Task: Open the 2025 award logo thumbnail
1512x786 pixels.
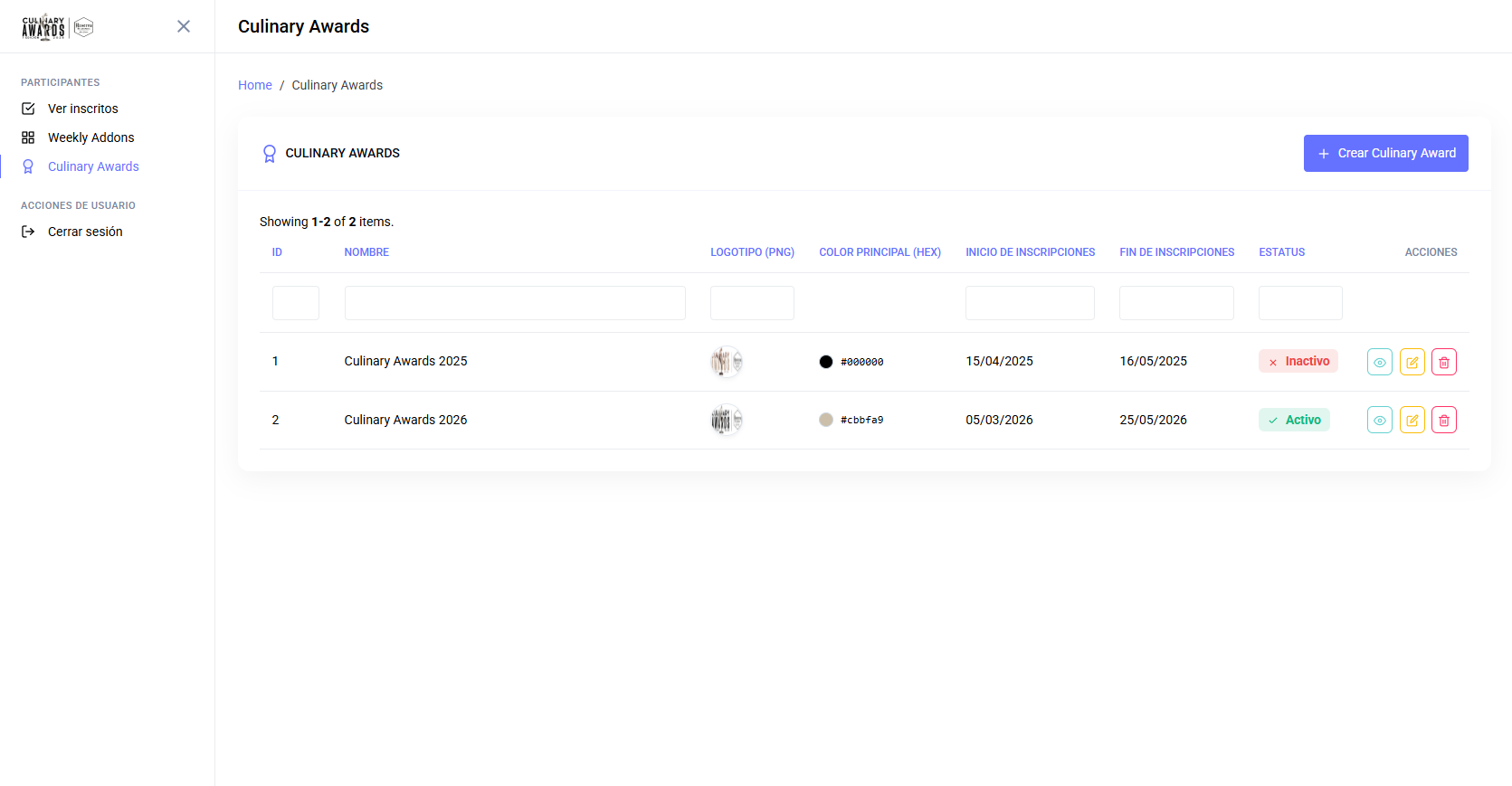Action: point(727,362)
